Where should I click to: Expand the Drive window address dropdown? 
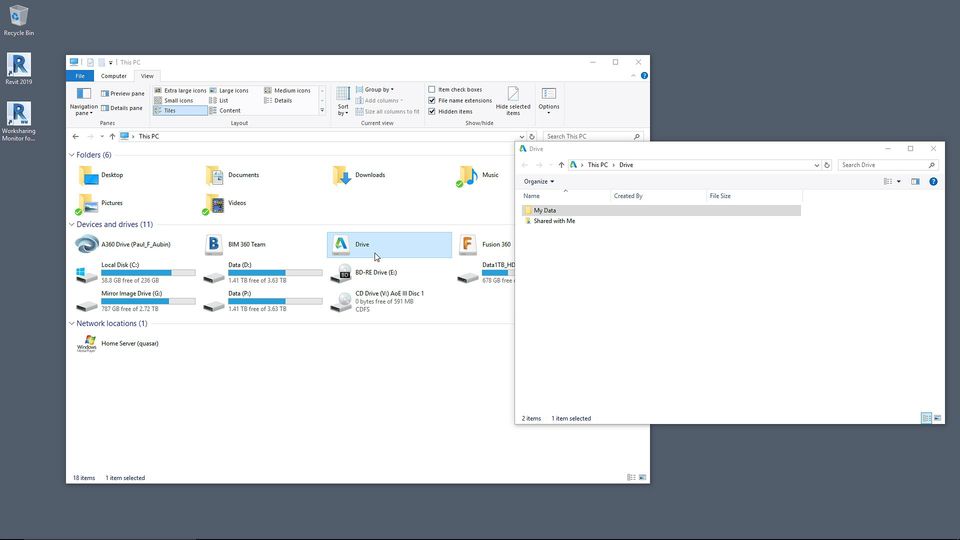coord(816,165)
